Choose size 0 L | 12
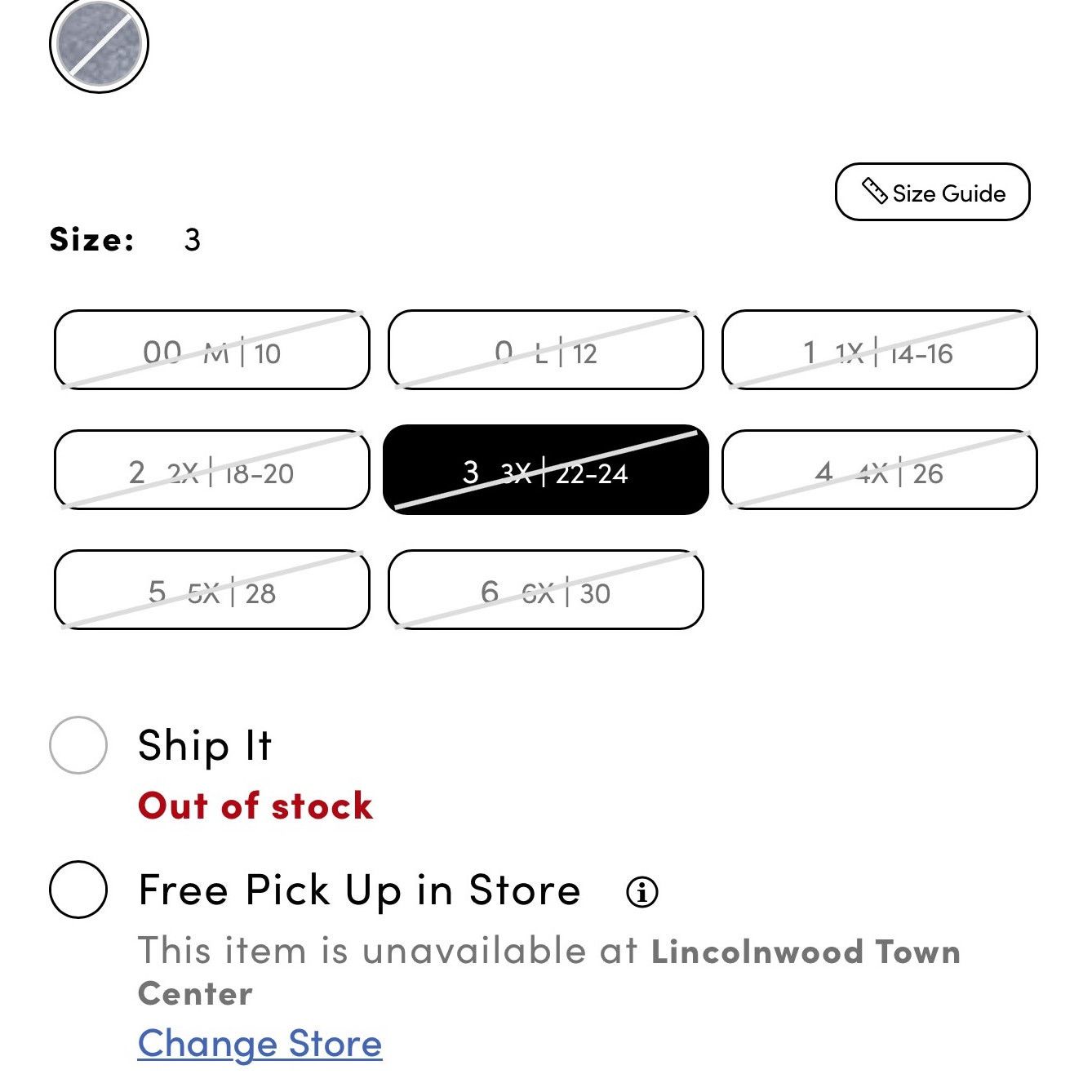Screen dimensions: 1092x1092 pyautogui.click(x=545, y=350)
